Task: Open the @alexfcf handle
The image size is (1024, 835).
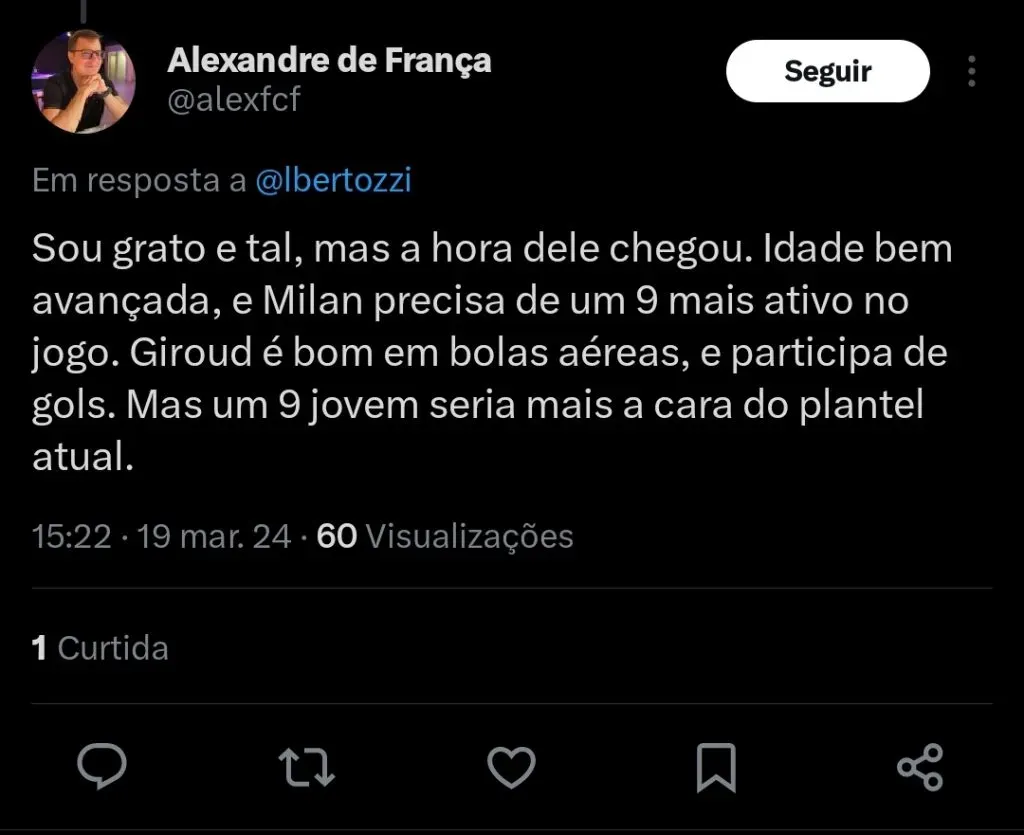Action: click(x=233, y=100)
